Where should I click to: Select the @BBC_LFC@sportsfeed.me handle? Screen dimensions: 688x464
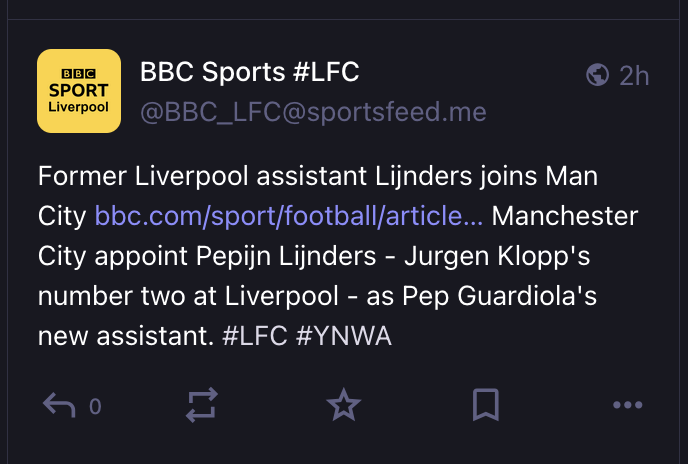coord(313,112)
